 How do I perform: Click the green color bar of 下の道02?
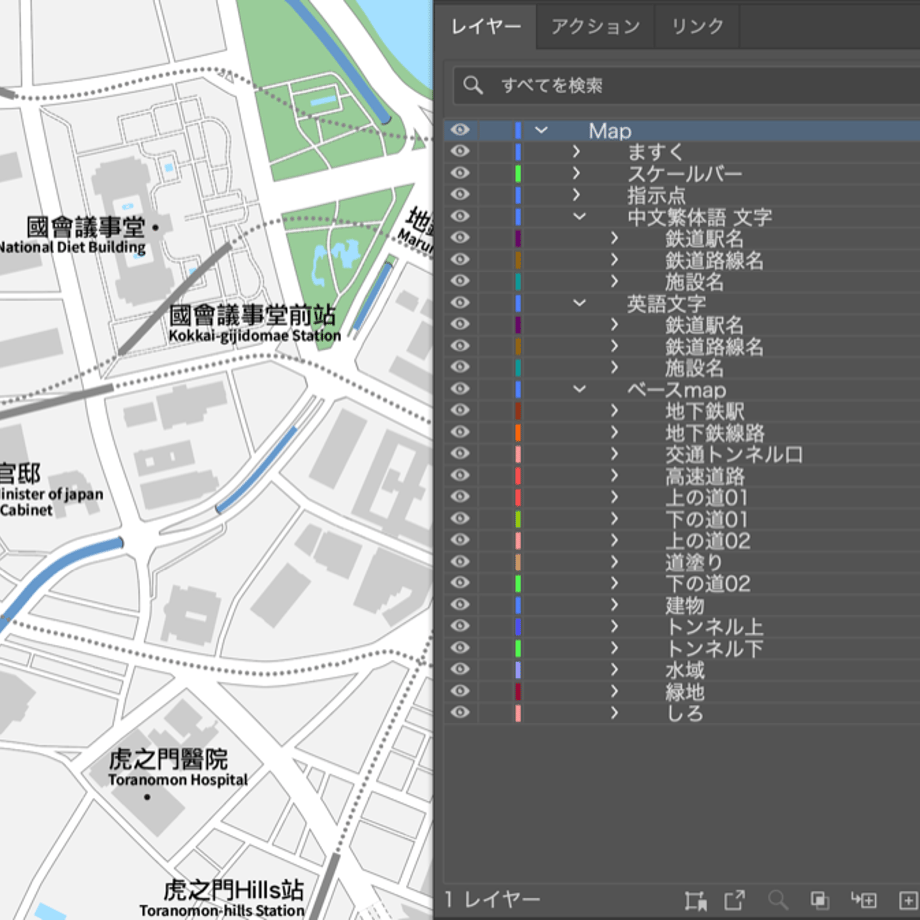click(x=518, y=583)
